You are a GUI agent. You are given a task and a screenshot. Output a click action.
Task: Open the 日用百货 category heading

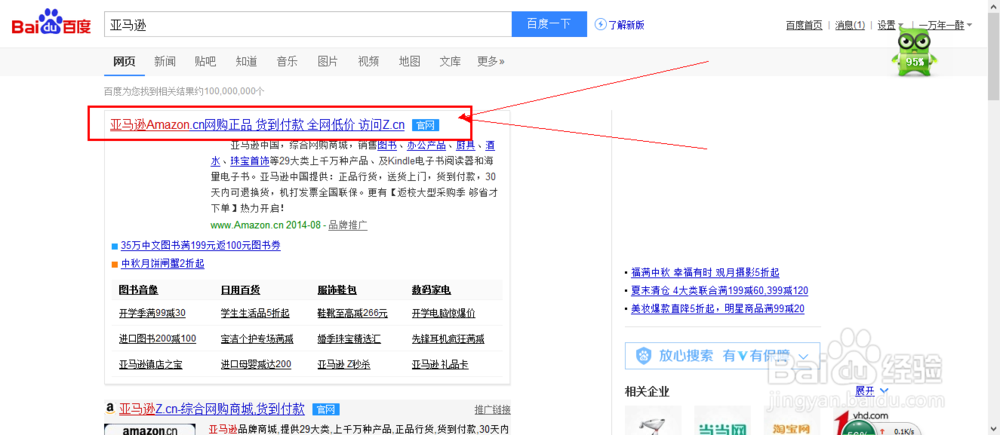click(240, 290)
